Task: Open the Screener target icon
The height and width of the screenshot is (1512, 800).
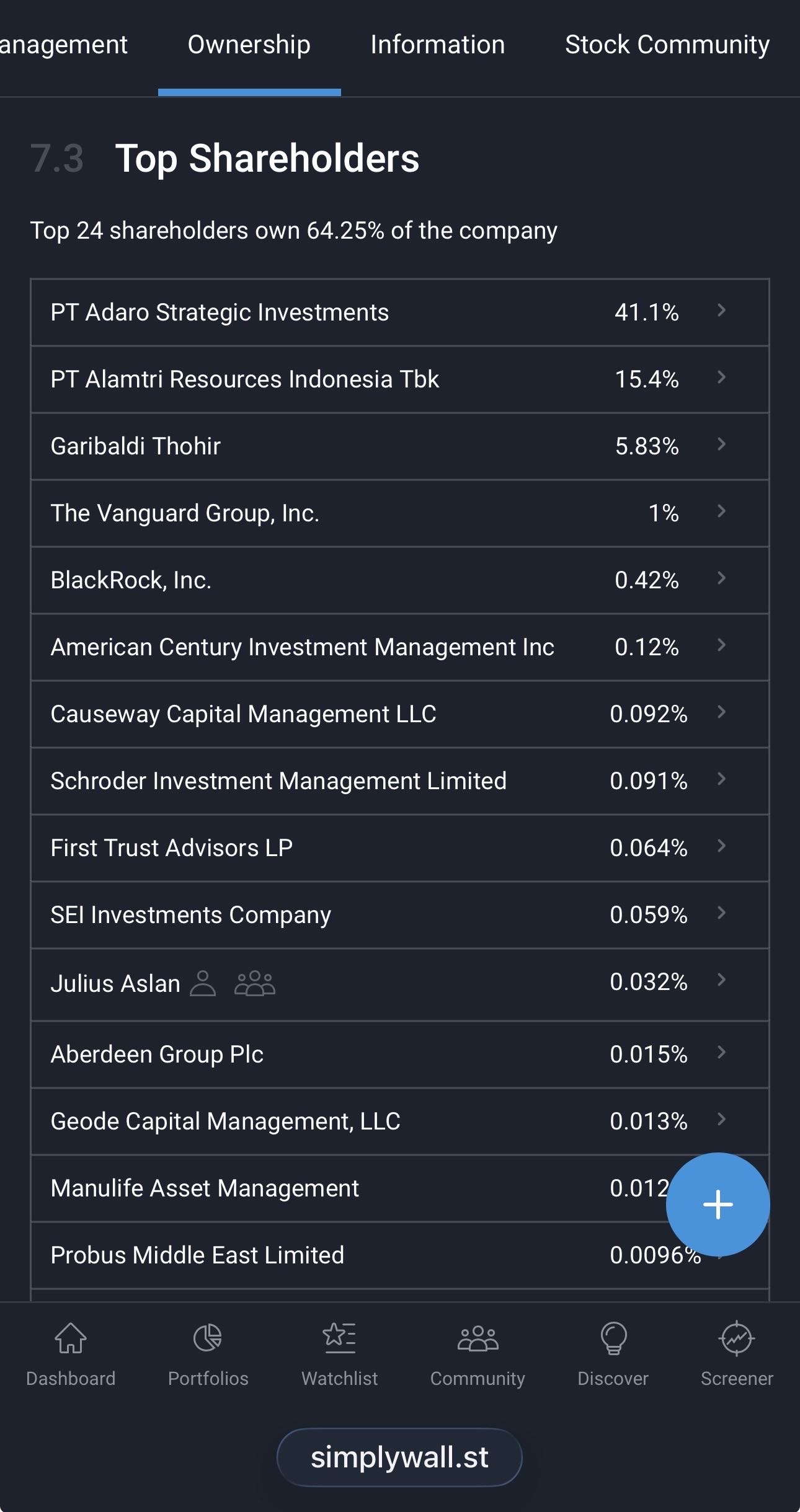Action: [x=737, y=1337]
